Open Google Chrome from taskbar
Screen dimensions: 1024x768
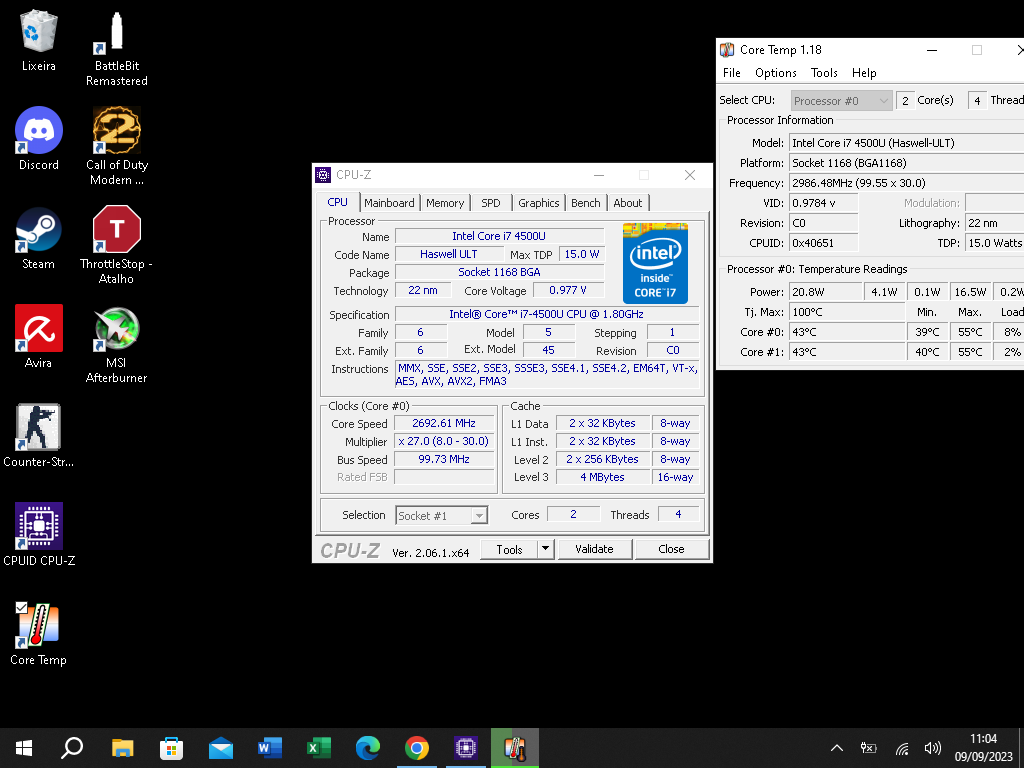[417, 748]
